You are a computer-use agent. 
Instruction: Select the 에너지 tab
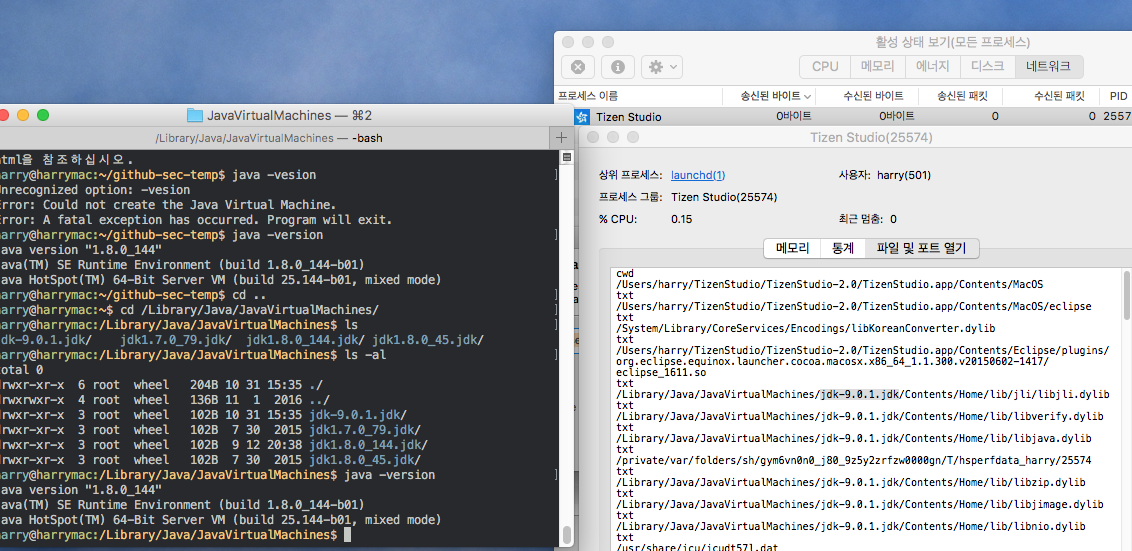933,66
